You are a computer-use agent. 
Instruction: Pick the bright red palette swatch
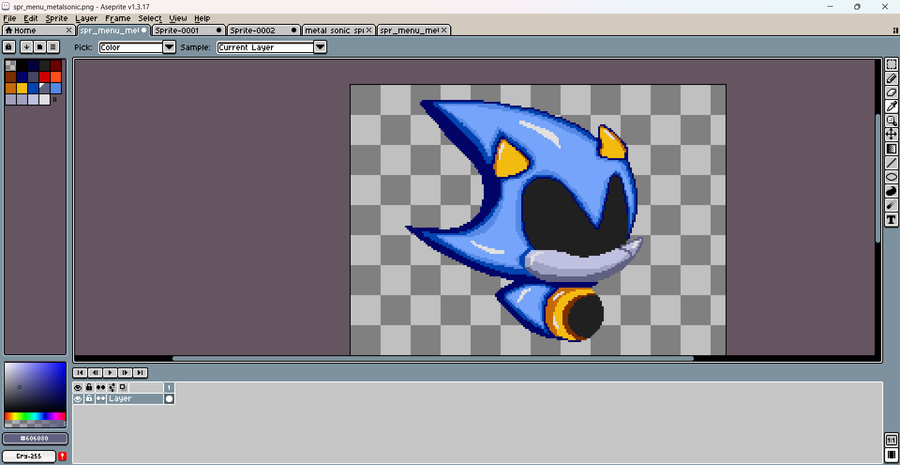click(44, 77)
